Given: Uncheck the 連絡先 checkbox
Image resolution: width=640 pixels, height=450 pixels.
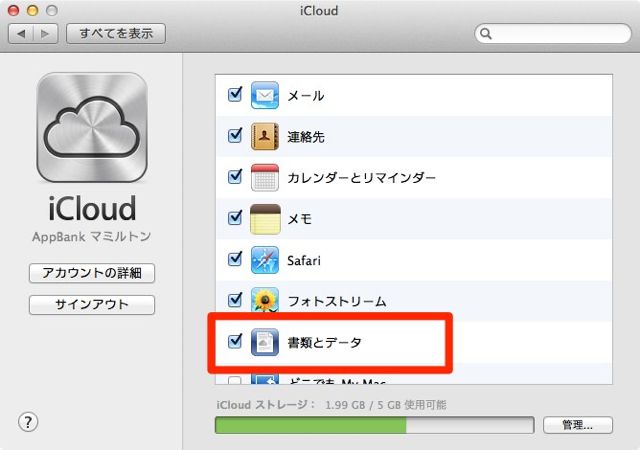Looking at the screenshot, I should tap(235, 135).
